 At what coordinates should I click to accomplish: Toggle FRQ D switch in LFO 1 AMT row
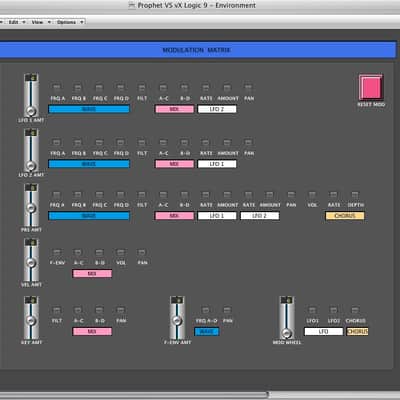coord(121,88)
